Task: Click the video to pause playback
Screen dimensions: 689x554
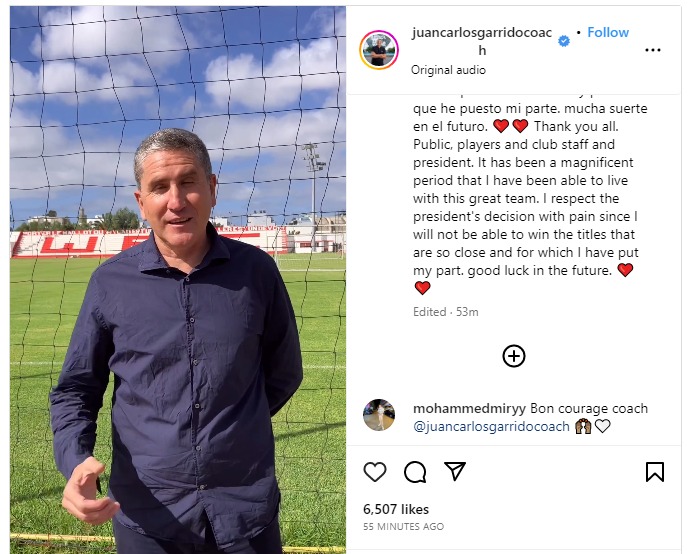Action: pos(178,279)
